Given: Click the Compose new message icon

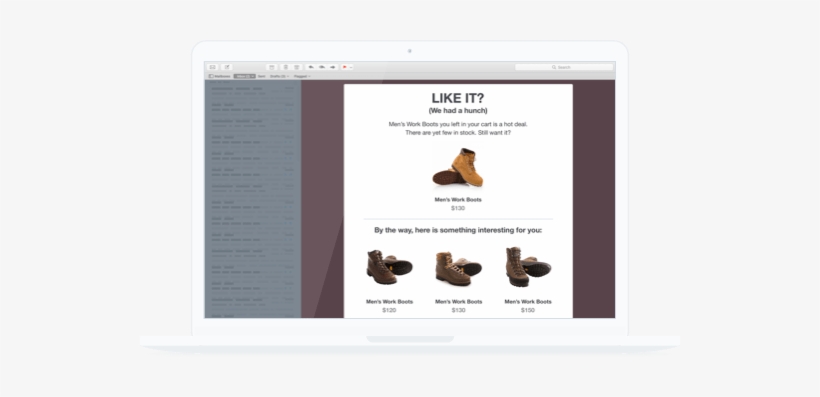Looking at the screenshot, I should [x=226, y=67].
